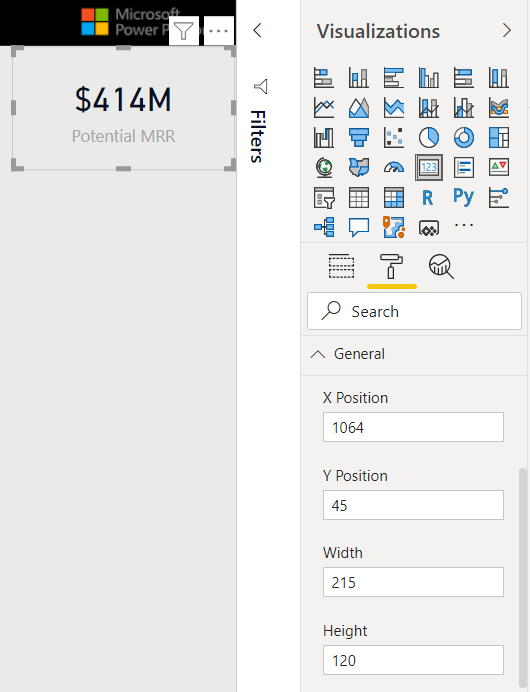Screen dimensions: 530x692
Task: Open the Fields well tab
Action: tap(342, 266)
